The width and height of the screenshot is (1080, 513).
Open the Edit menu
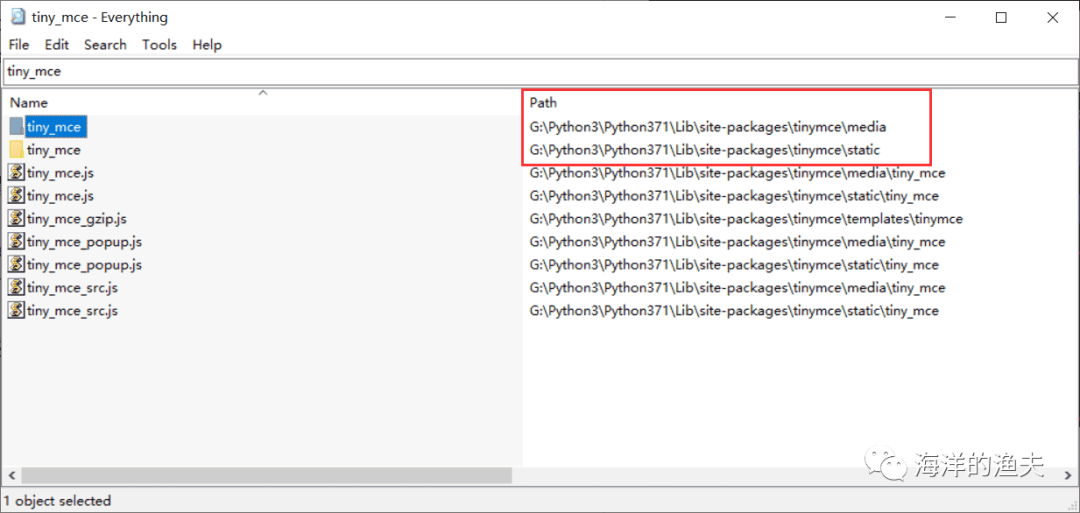coord(56,45)
